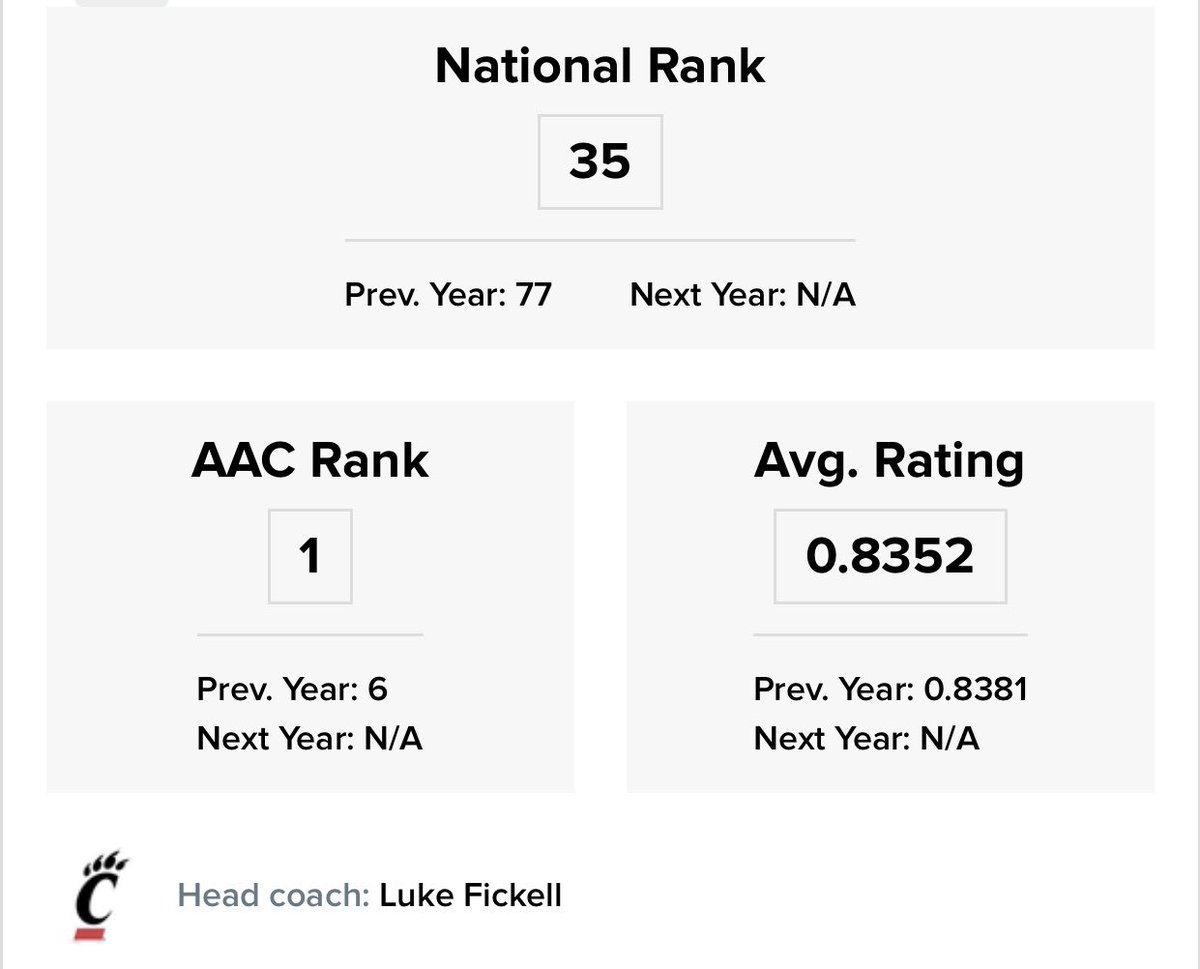
Task: Select National Rank Prev. Year: 77 text
Action: pos(448,295)
